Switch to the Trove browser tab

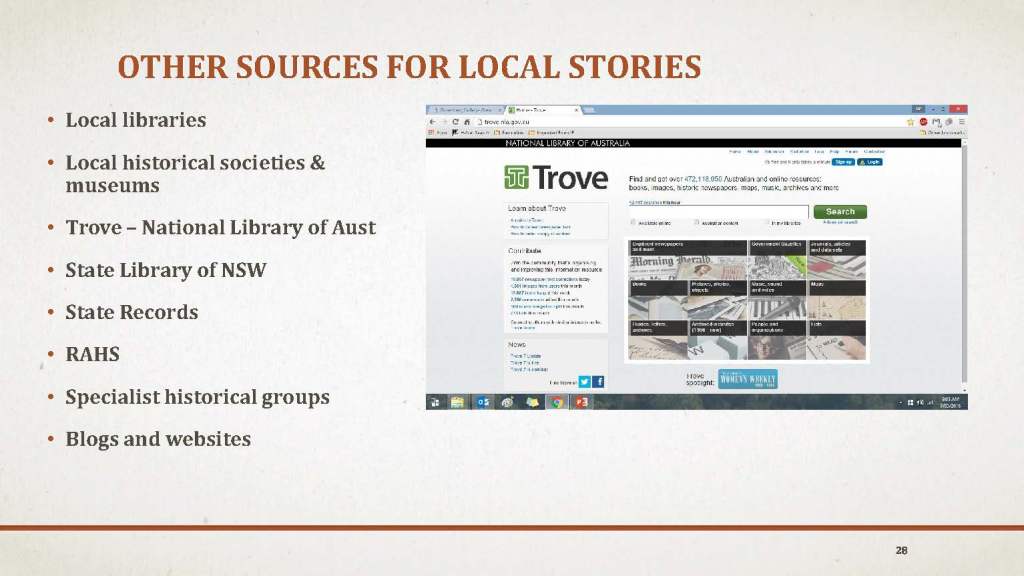(x=540, y=108)
